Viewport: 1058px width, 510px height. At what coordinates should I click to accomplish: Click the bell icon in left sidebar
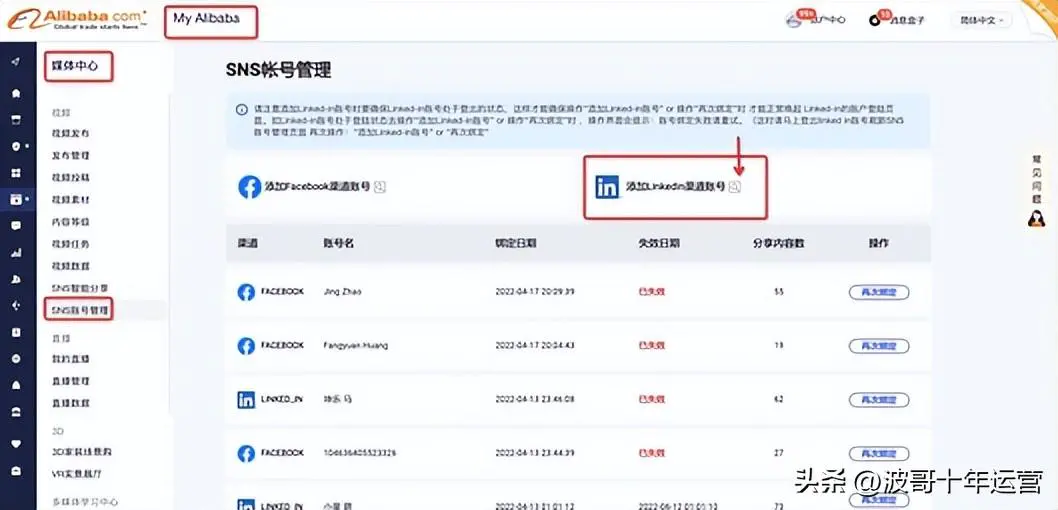coord(16,385)
